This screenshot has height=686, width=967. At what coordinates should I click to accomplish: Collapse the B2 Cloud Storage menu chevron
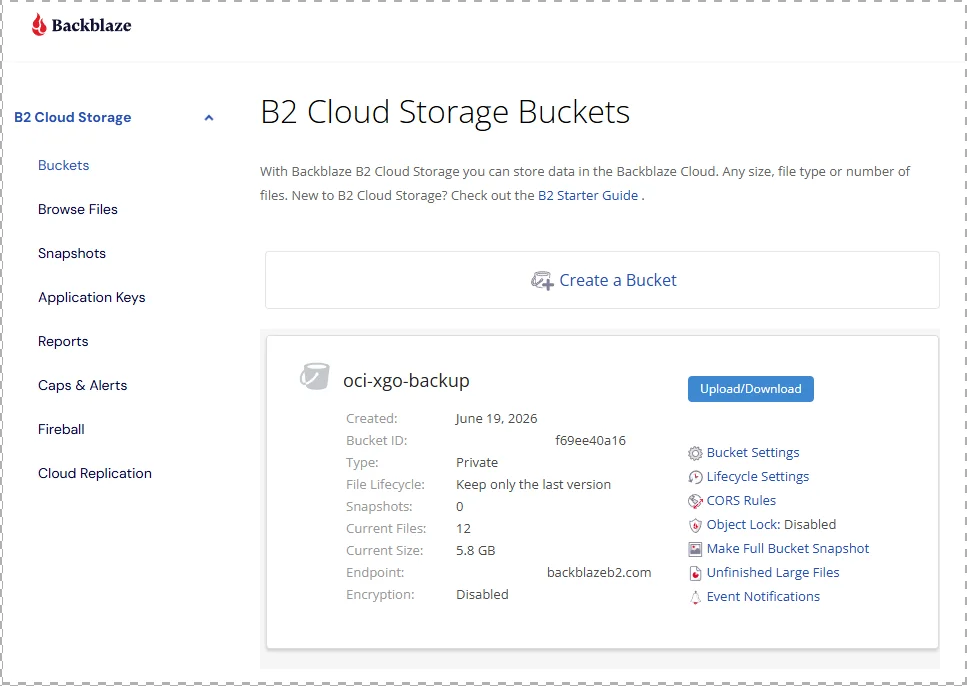point(209,117)
